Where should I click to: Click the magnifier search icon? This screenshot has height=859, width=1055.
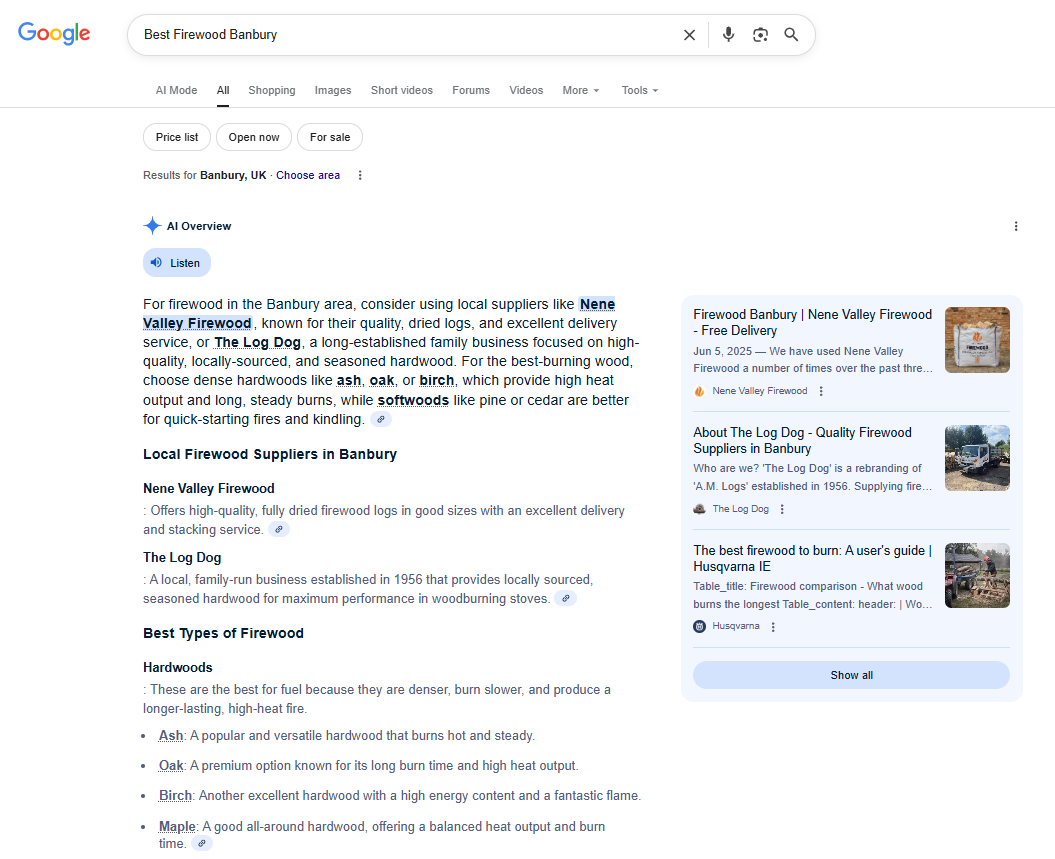pos(791,35)
